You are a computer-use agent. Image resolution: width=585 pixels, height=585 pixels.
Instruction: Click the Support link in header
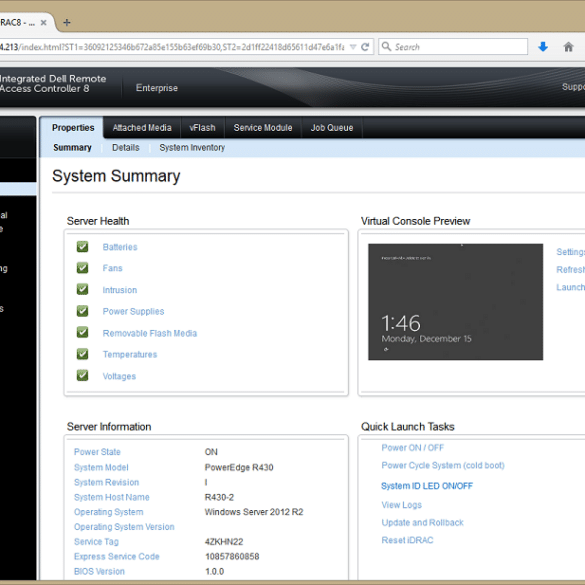(x=573, y=87)
